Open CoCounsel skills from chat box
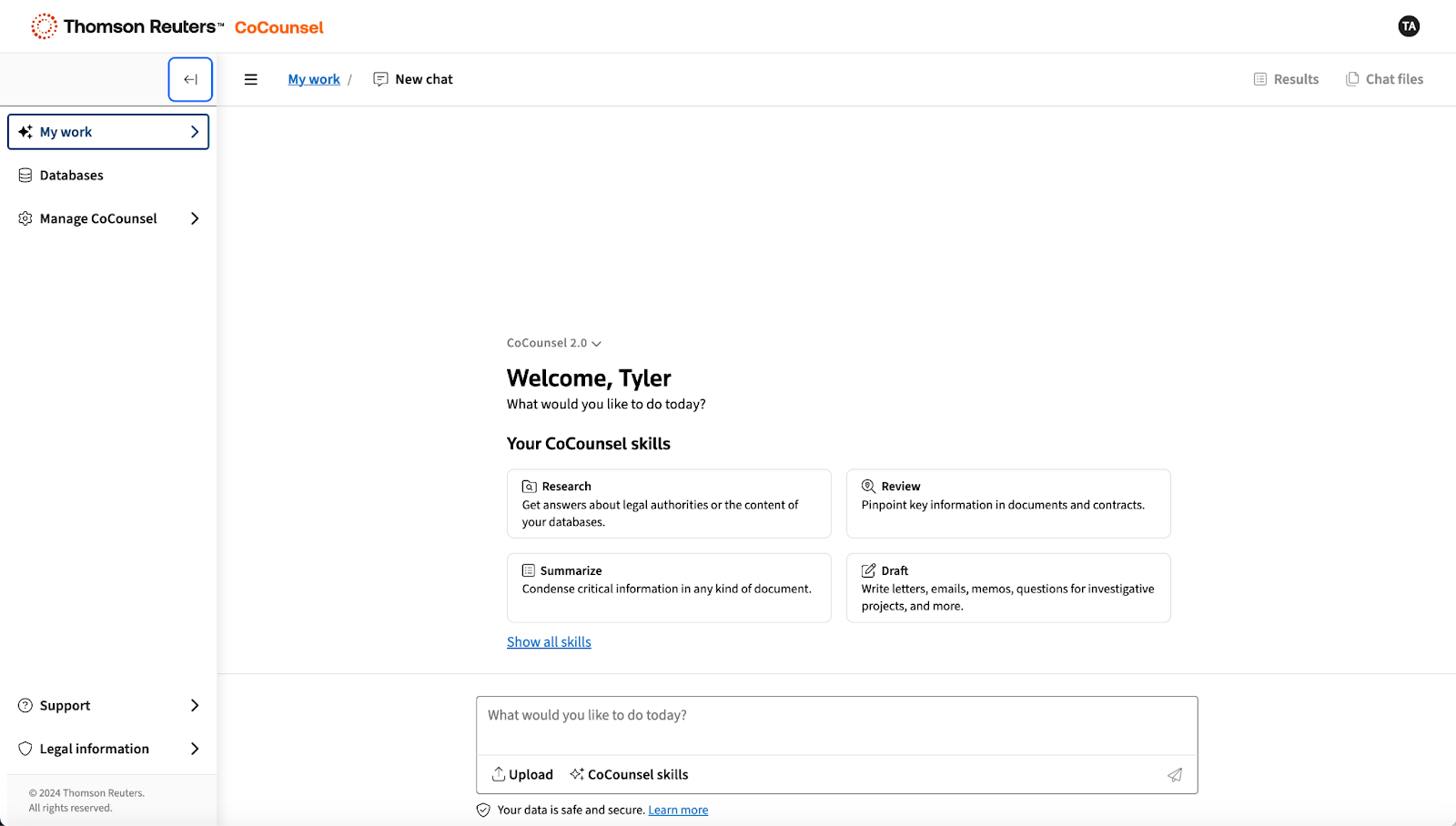The height and width of the screenshot is (826, 1456). coord(629,774)
